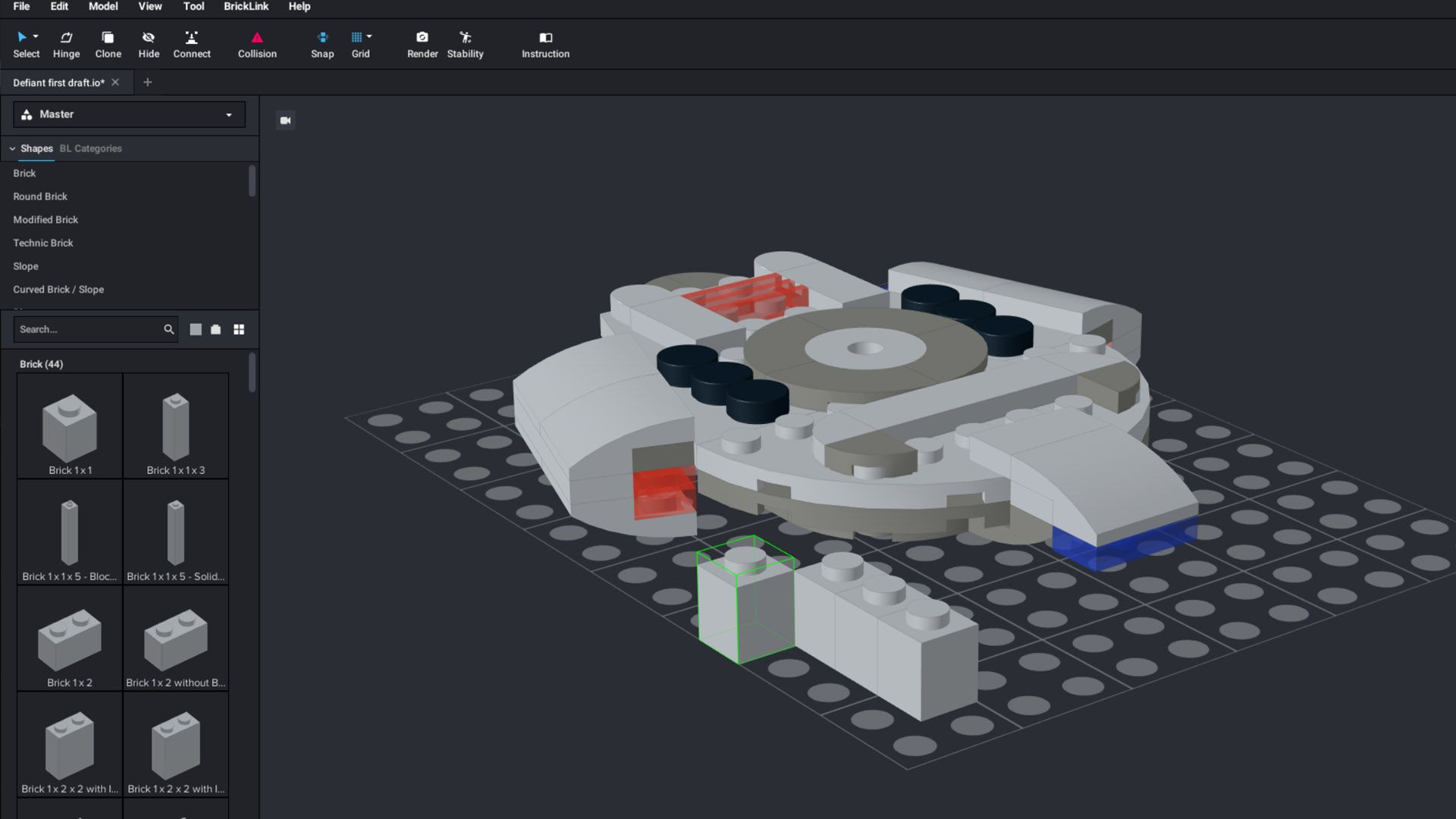Viewport: 1456px width, 819px height.
Task: Collapse the Shapes section chevron
Action: coord(11,148)
